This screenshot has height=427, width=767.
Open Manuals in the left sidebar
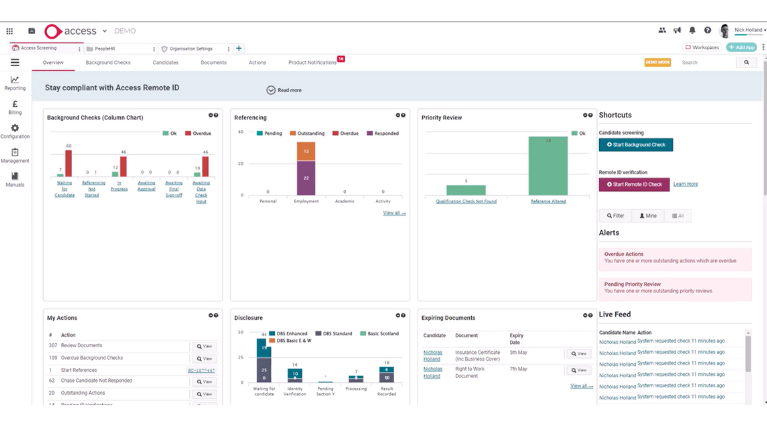tap(15, 179)
